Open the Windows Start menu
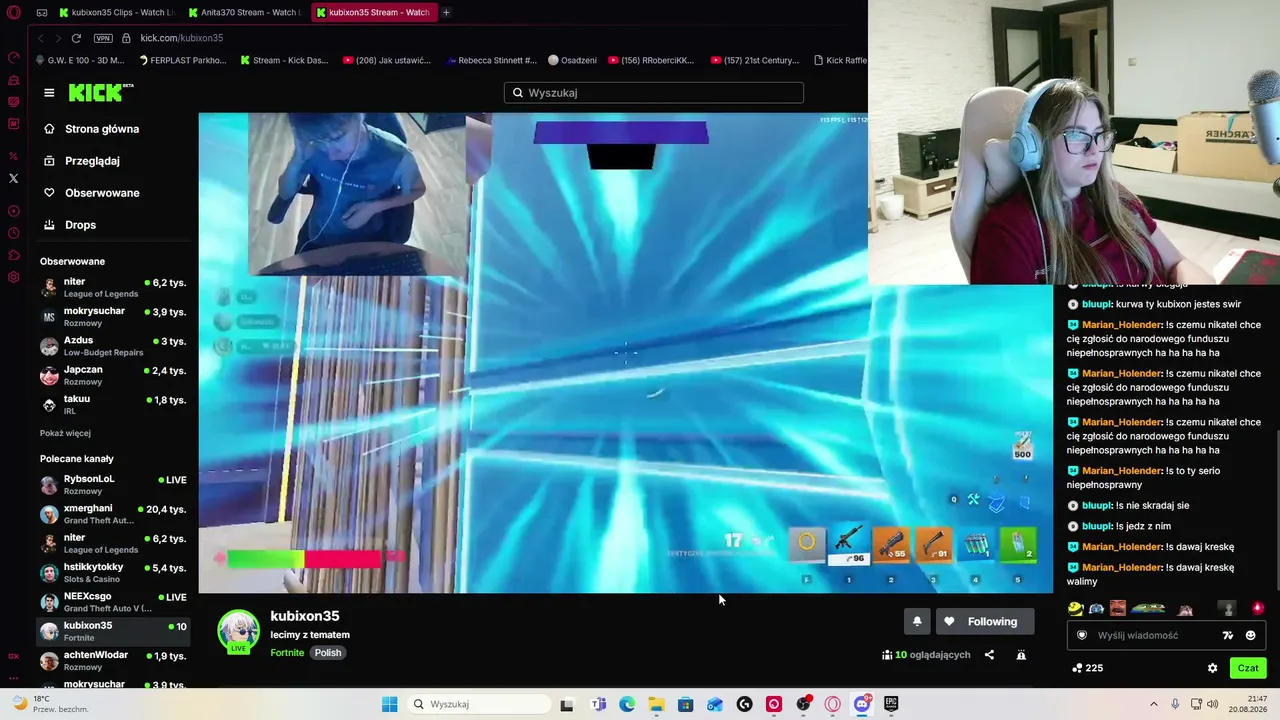The width and height of the screenshot is (1280, 720). [389, 704]
